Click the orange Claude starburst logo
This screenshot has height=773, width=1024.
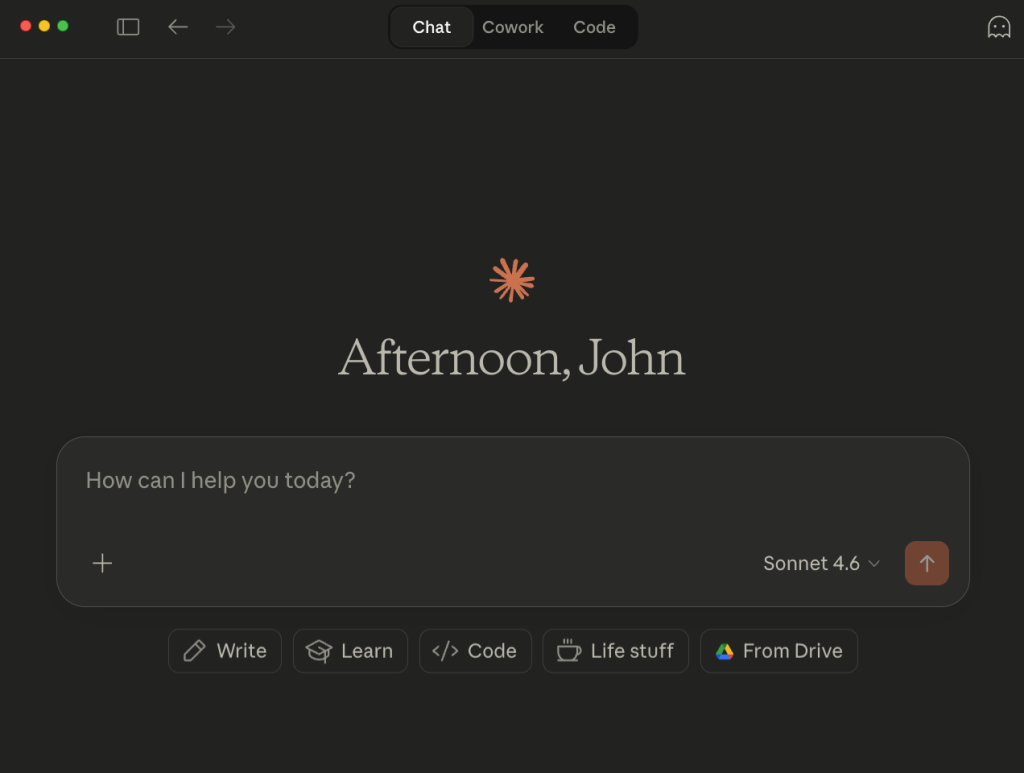[x=512, y=280]
